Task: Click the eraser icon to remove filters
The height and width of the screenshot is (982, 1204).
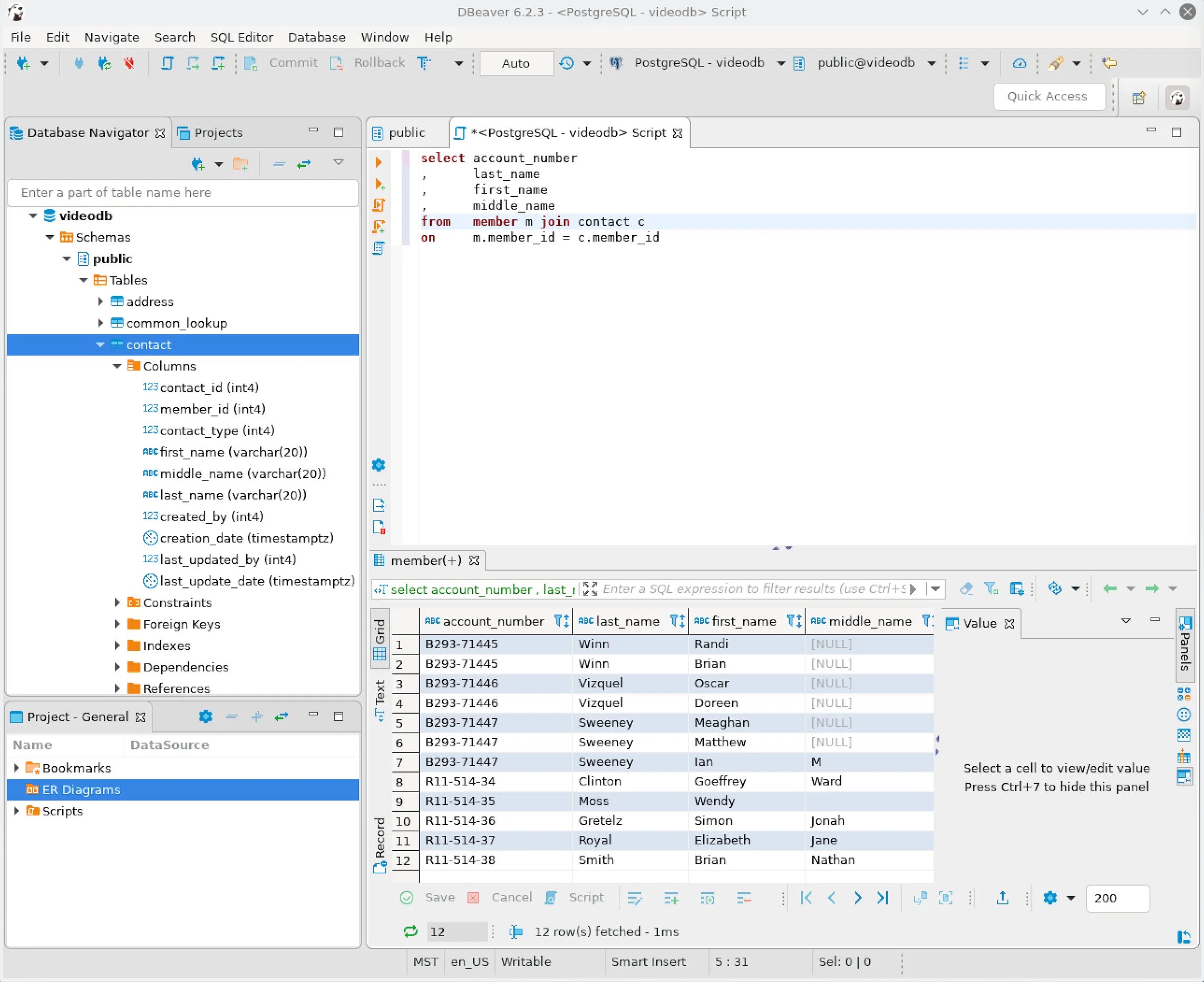Action: [966, 589]
